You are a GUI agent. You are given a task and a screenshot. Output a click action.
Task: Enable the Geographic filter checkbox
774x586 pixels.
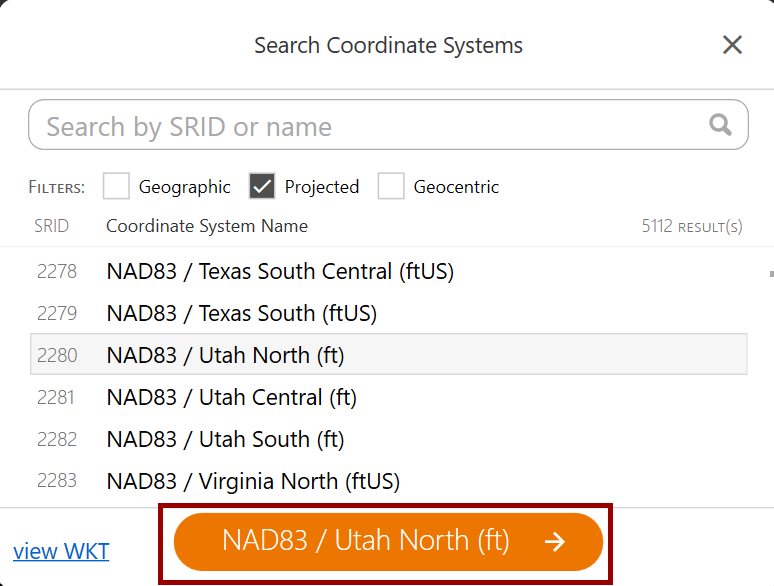[x=116, y=186]
